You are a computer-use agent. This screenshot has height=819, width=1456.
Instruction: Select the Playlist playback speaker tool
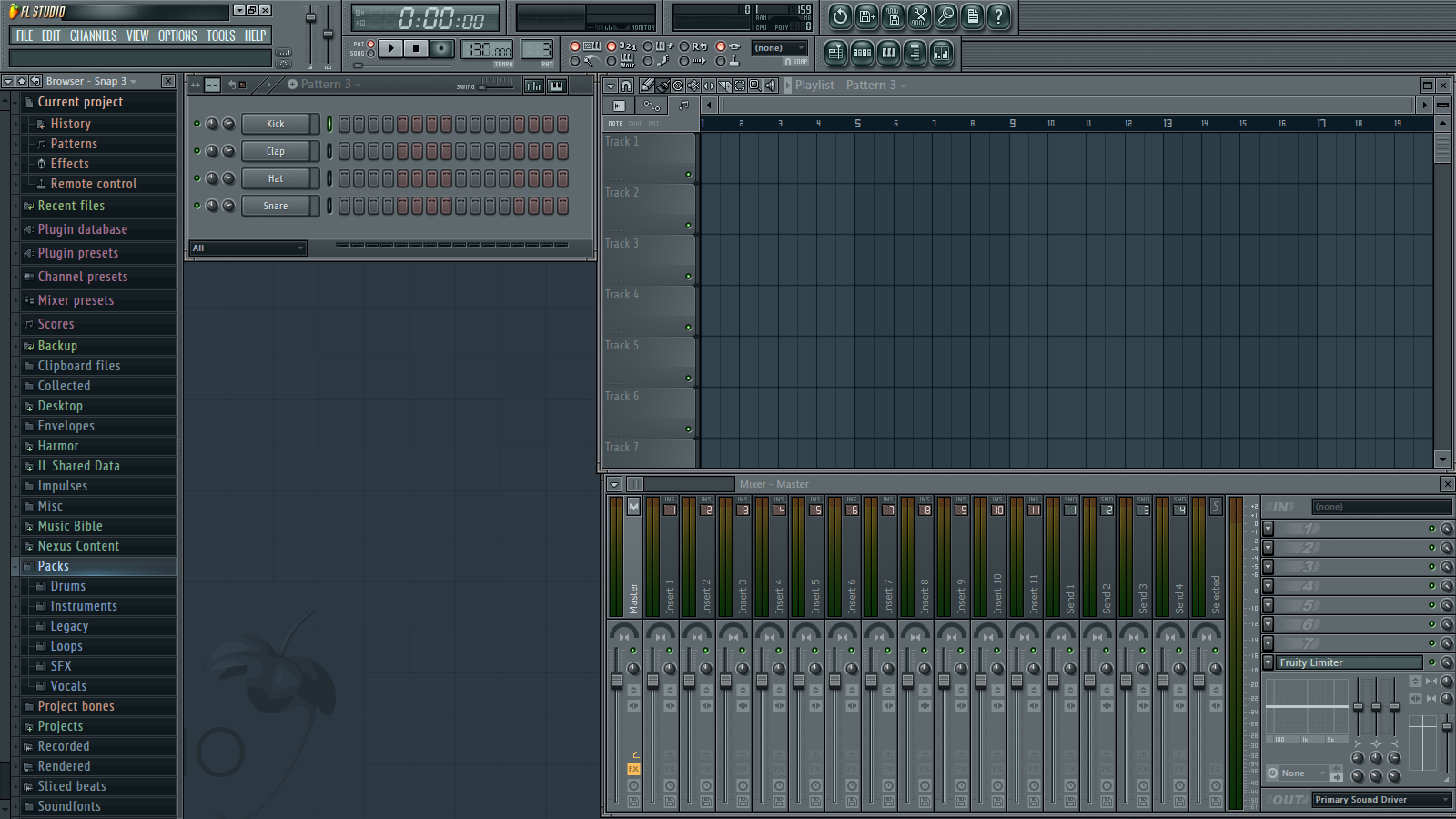point(771,86)
